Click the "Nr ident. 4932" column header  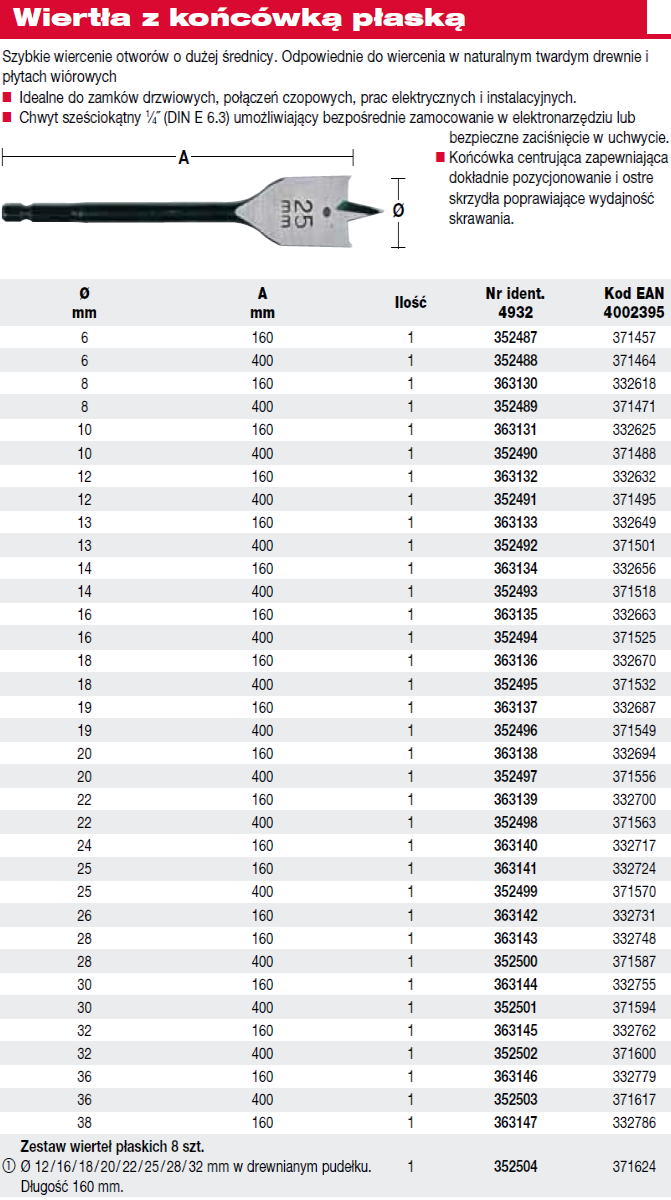[514, 302]
